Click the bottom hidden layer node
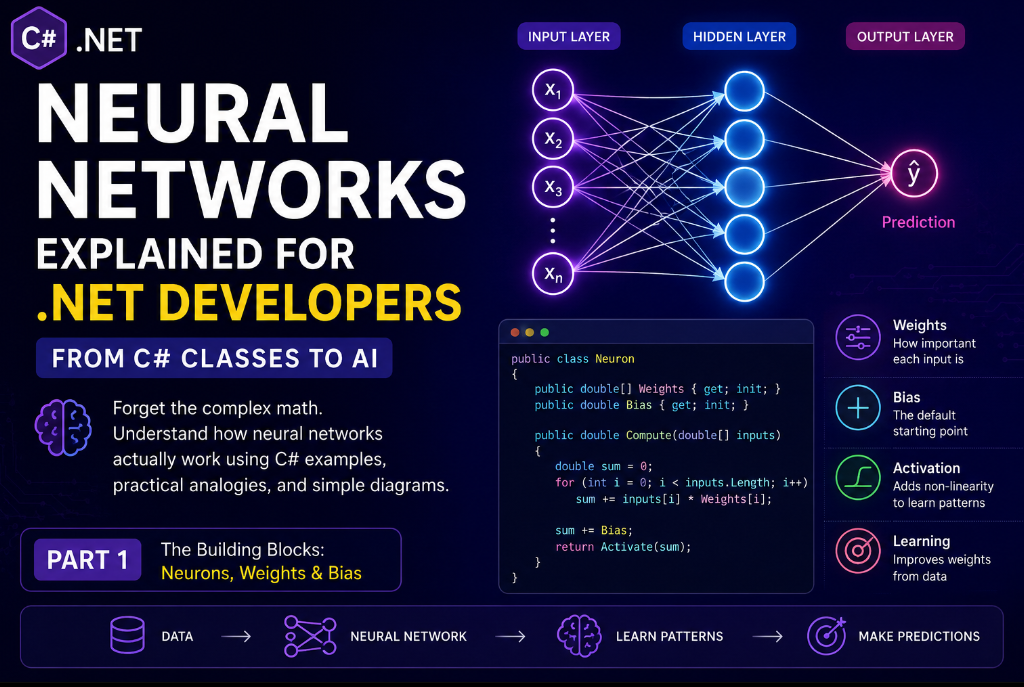 coord(744,282)
